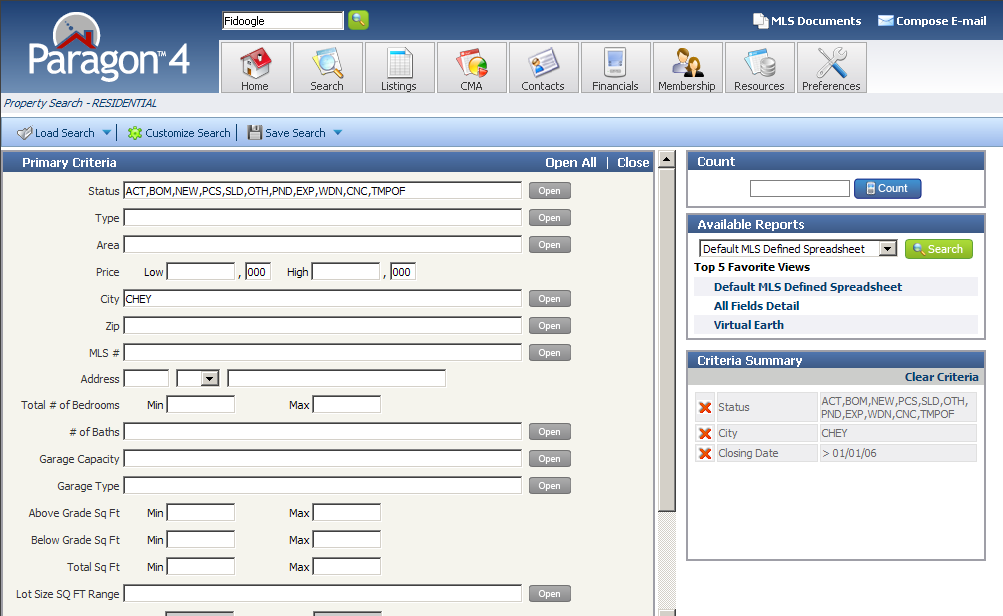The height and width of the screenshot is (616, 1003).
Task: Open Membership people icon
Action: (686, 64)
